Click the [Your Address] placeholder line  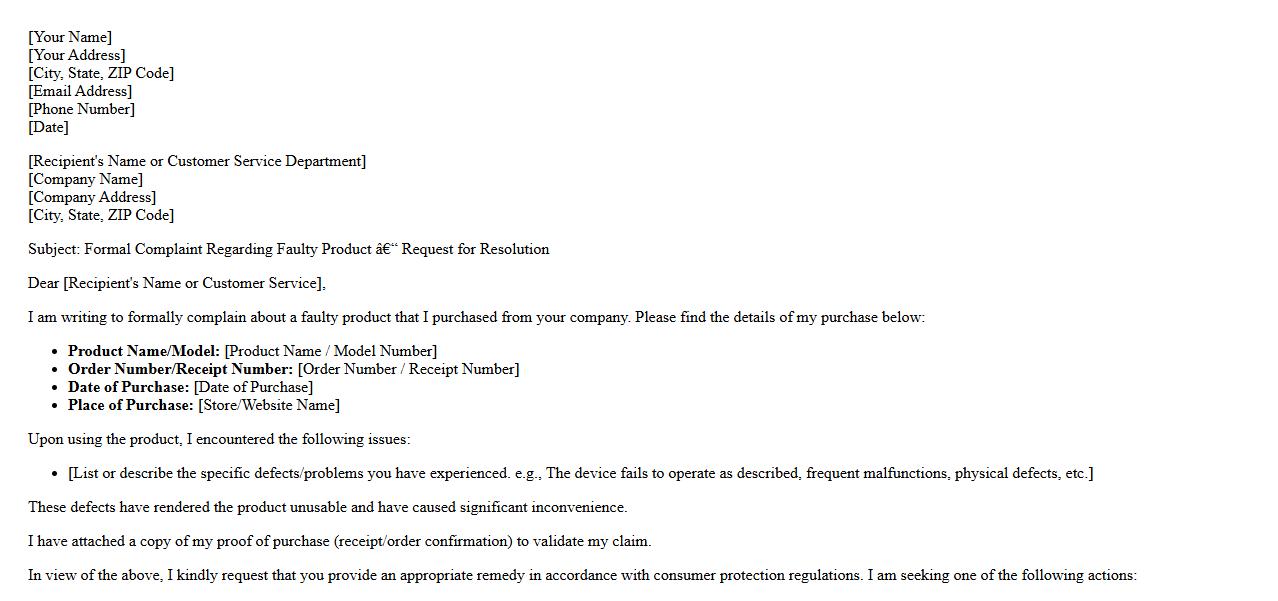77,55
